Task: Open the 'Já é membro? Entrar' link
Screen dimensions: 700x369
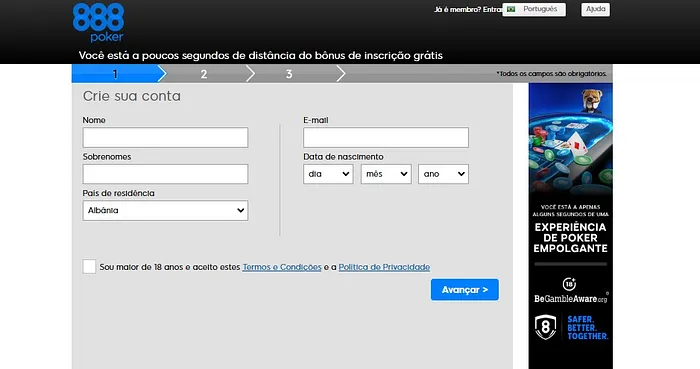Action: click(468, 9)
